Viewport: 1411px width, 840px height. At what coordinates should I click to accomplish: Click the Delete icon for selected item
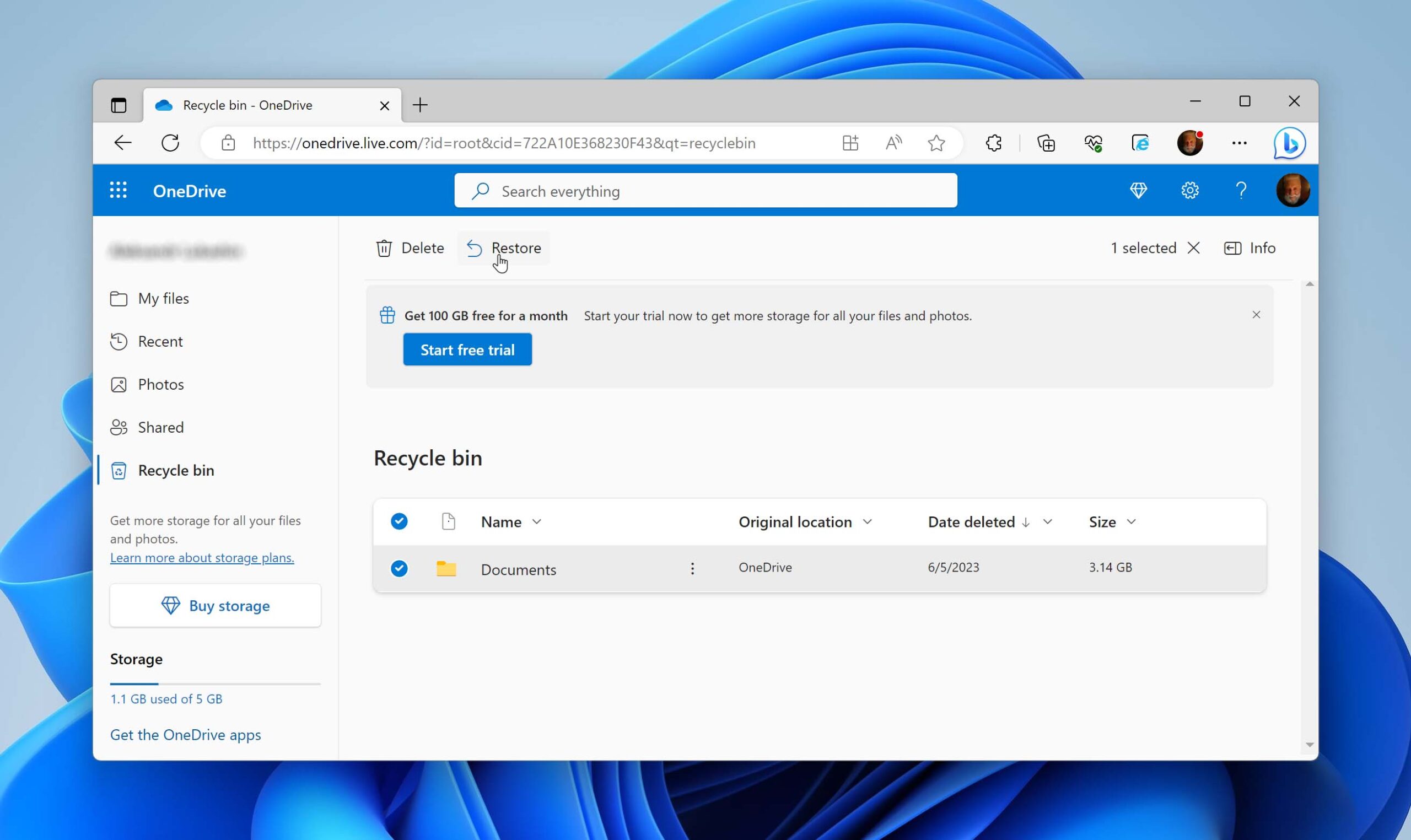pyautogui.click(x=383, y=247)
